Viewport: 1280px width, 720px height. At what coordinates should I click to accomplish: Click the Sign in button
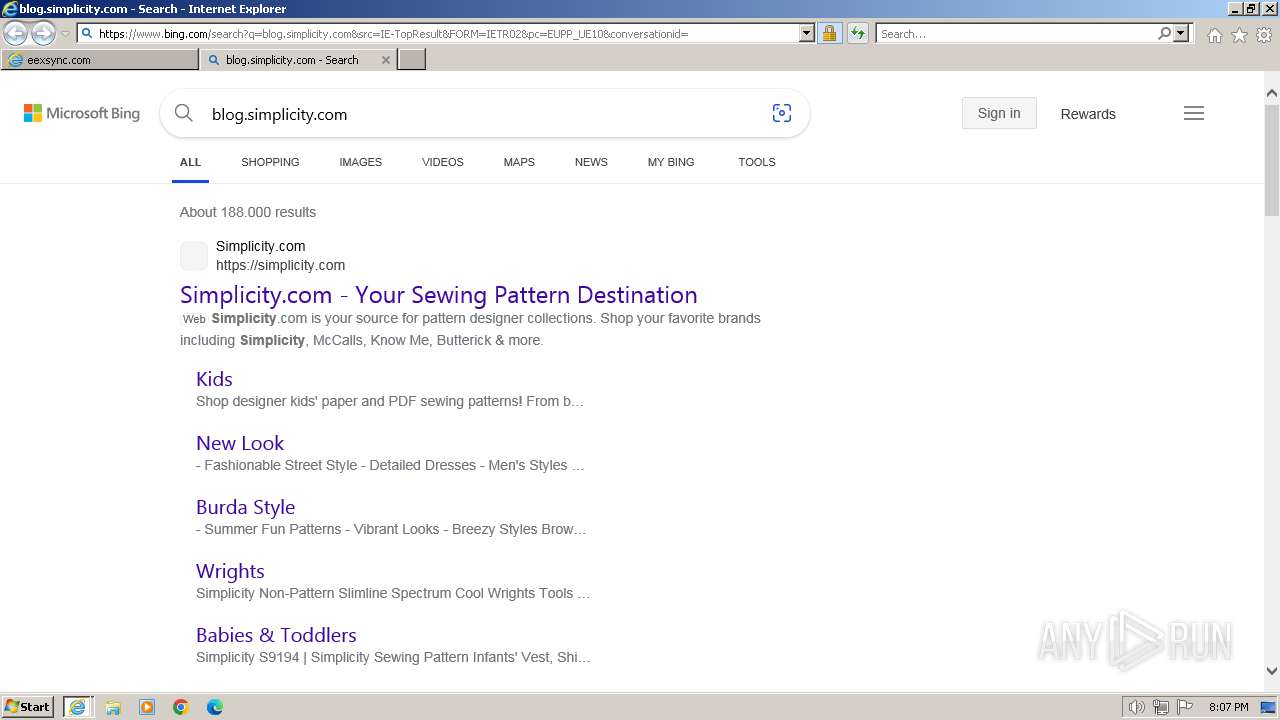click(x=999, y=113)
